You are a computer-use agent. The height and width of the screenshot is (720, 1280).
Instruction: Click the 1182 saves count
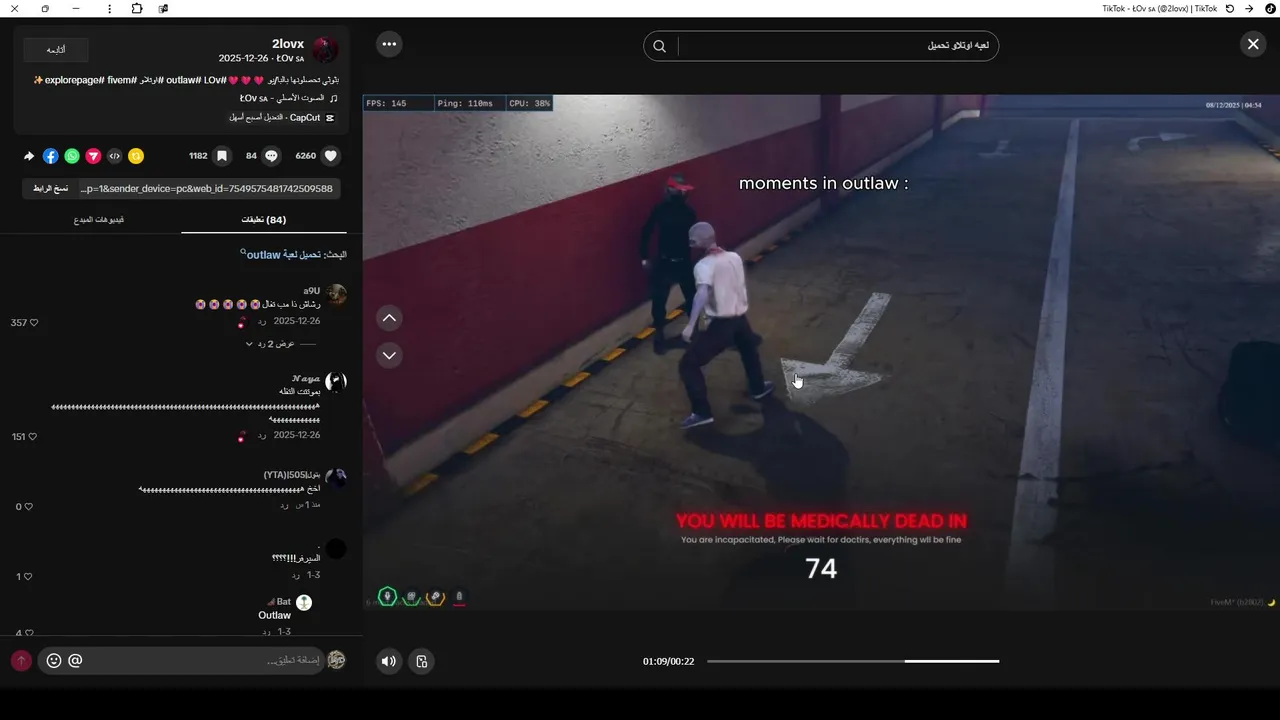(x=198, y=156)
